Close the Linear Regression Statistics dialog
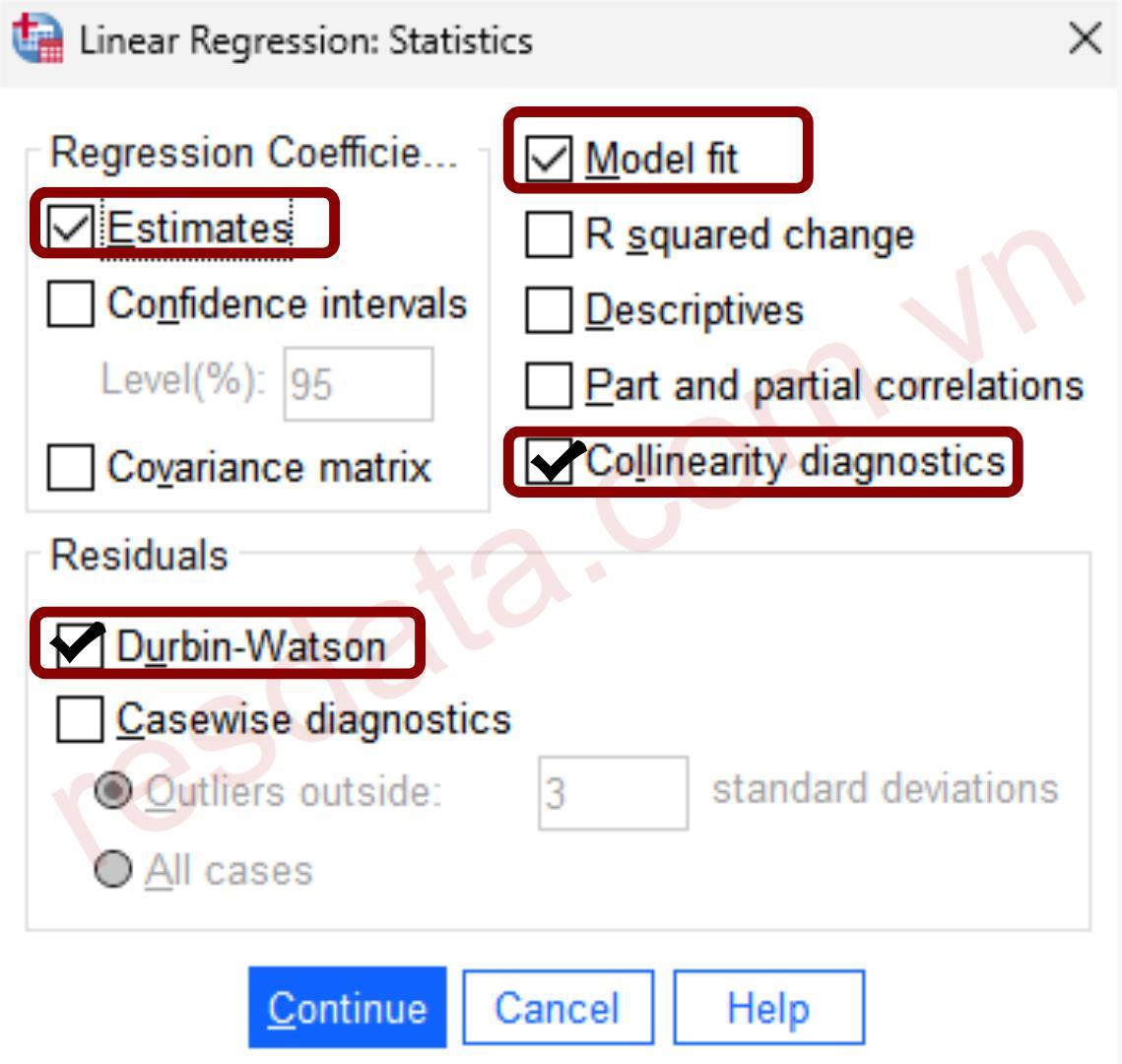This screenshot has height=1064, width=1122. [x=1085, y=40]
